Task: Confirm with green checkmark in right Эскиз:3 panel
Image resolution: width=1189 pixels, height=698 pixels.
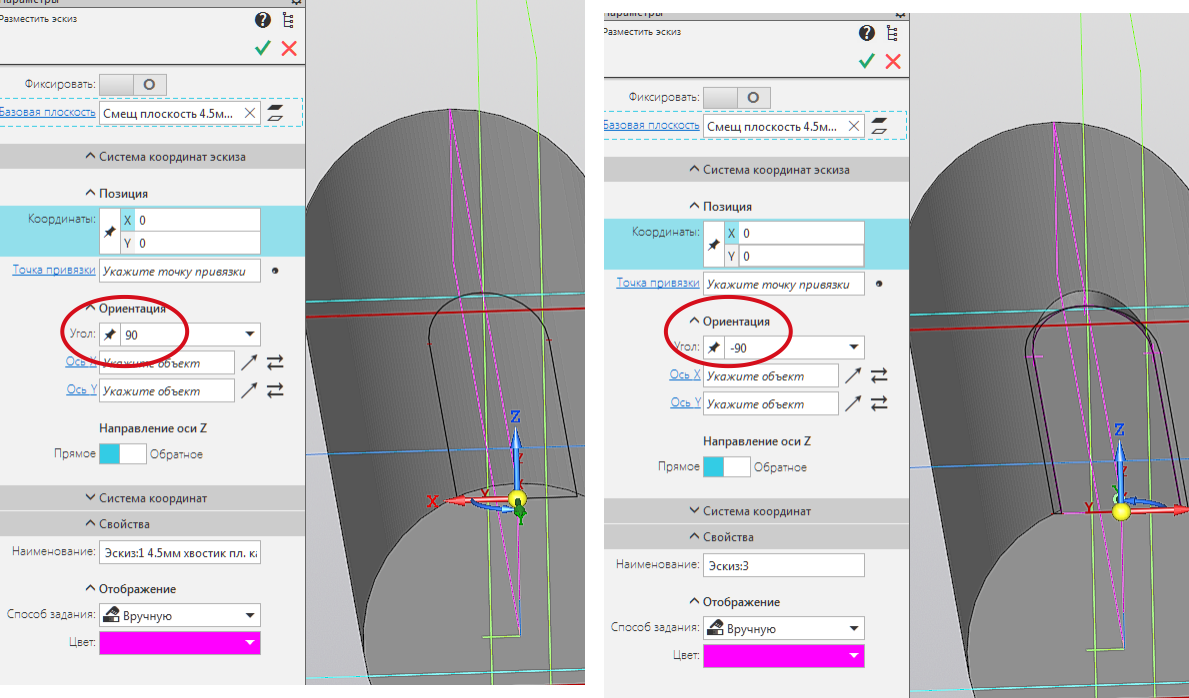Action: (867, 61)
